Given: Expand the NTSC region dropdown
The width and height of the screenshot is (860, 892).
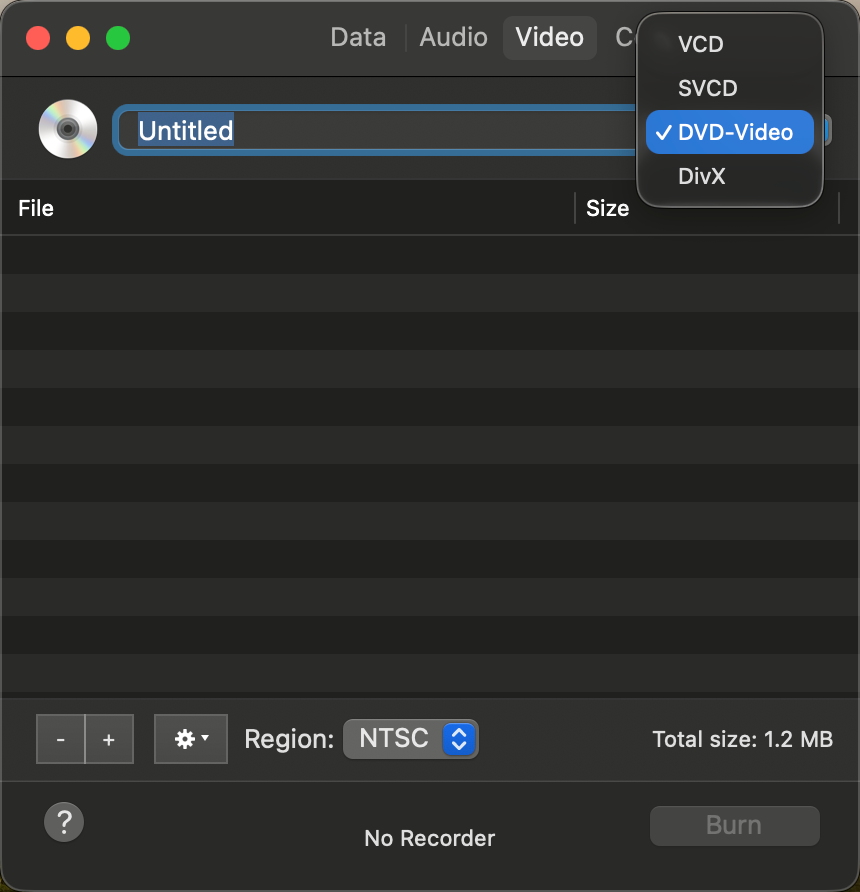Looking at the screenshot, I should pyautogui.click(x=411, y=739).
